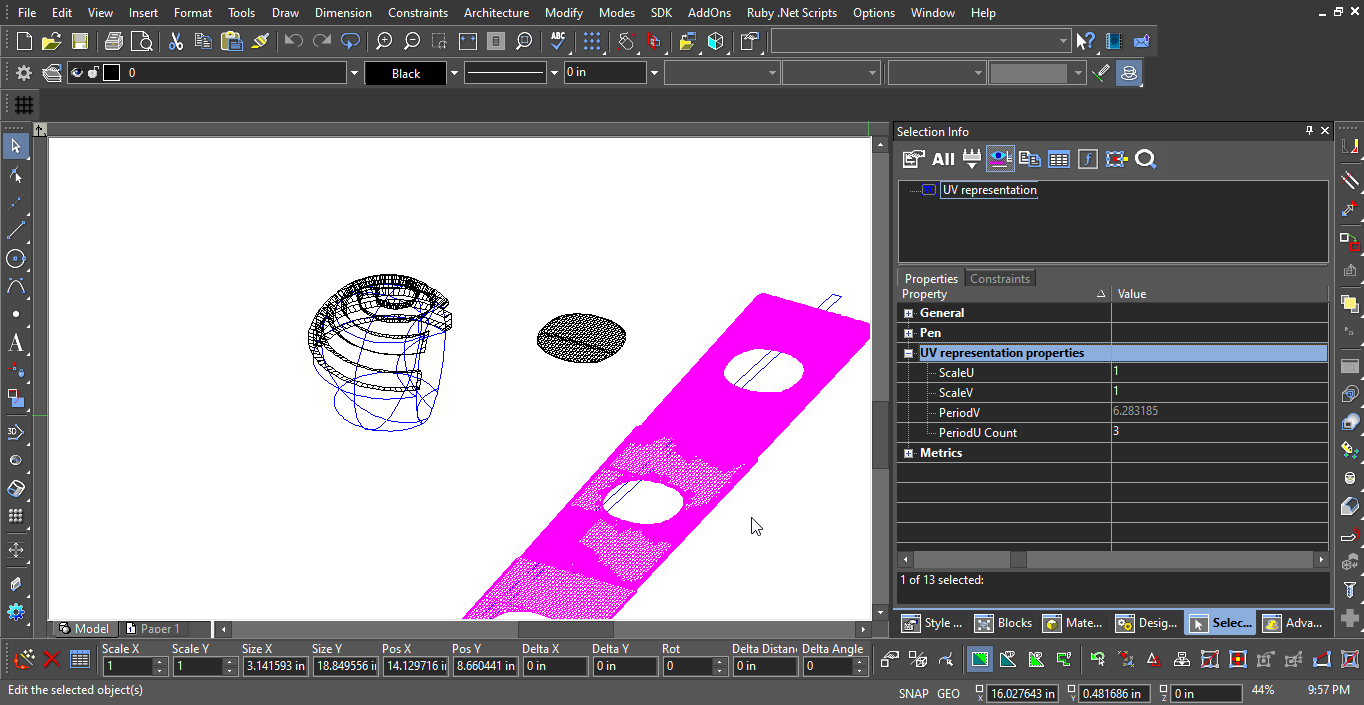Open the wide empty combo box in top toolbar
1364x705 pixels.
click(920, 41)
